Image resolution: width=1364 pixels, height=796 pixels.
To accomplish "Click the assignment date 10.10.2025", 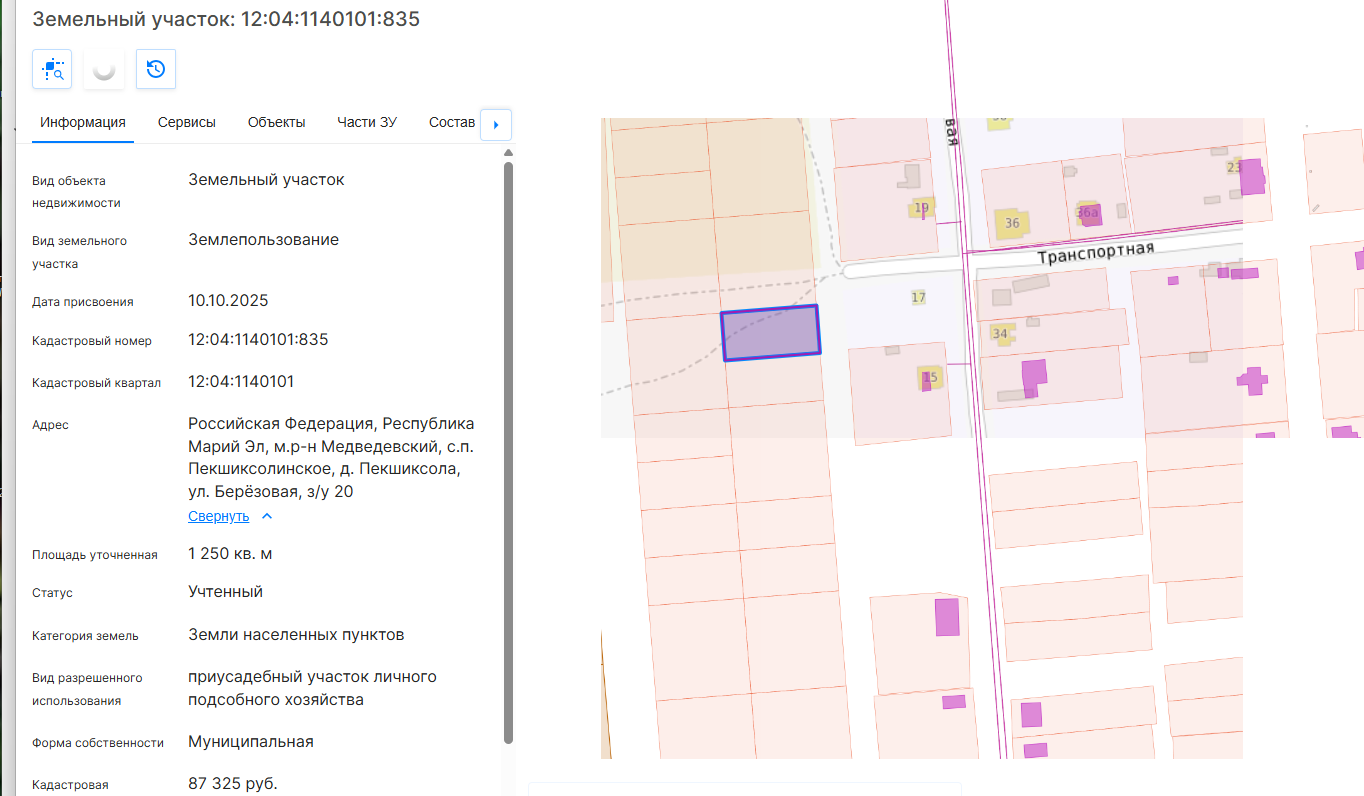I will 228,301.
